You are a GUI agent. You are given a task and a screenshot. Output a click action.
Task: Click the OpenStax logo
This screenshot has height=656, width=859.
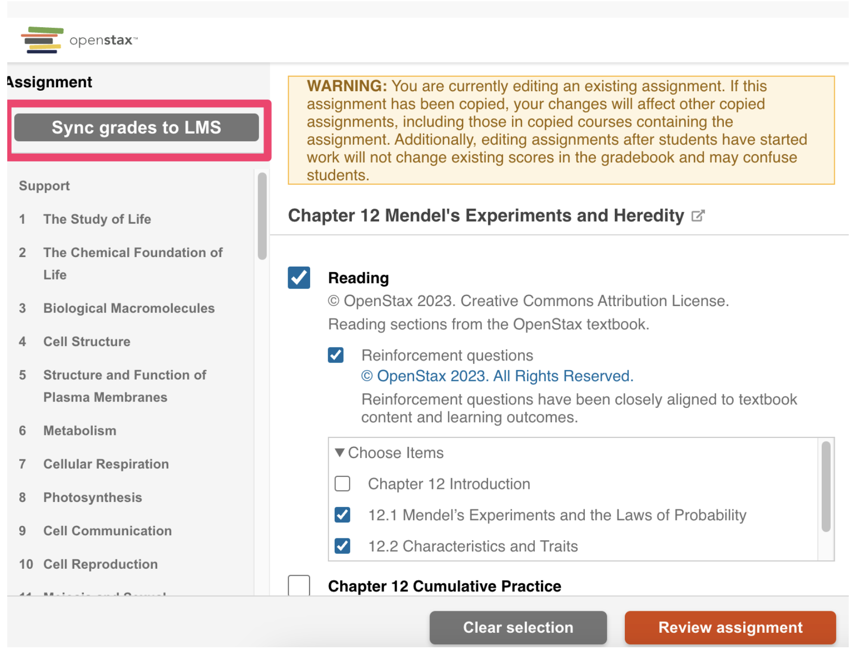point(78,41)
